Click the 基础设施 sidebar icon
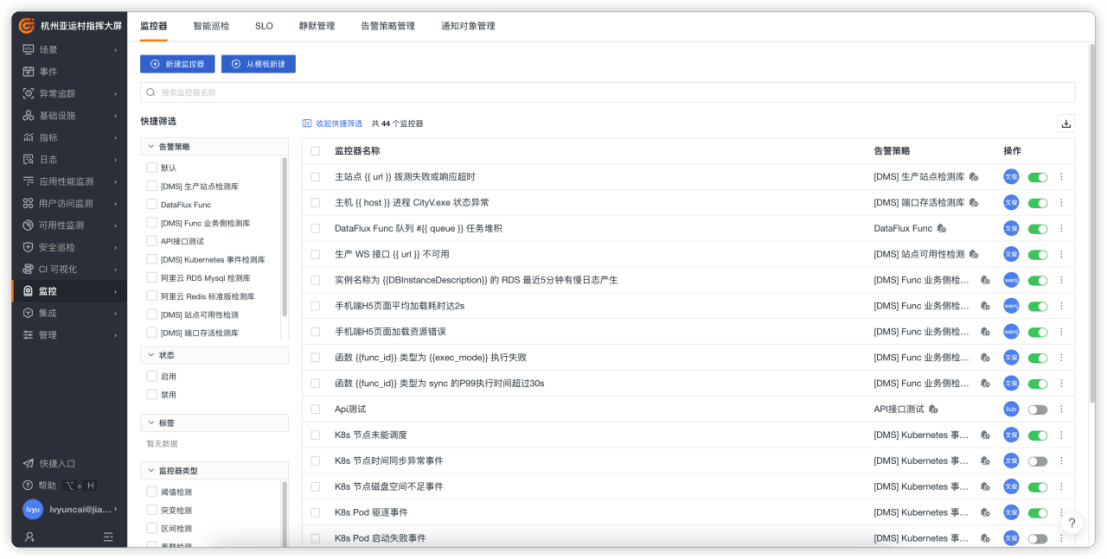The width and height of the screenshot is (1107, 559). click(x=28, y=115)
